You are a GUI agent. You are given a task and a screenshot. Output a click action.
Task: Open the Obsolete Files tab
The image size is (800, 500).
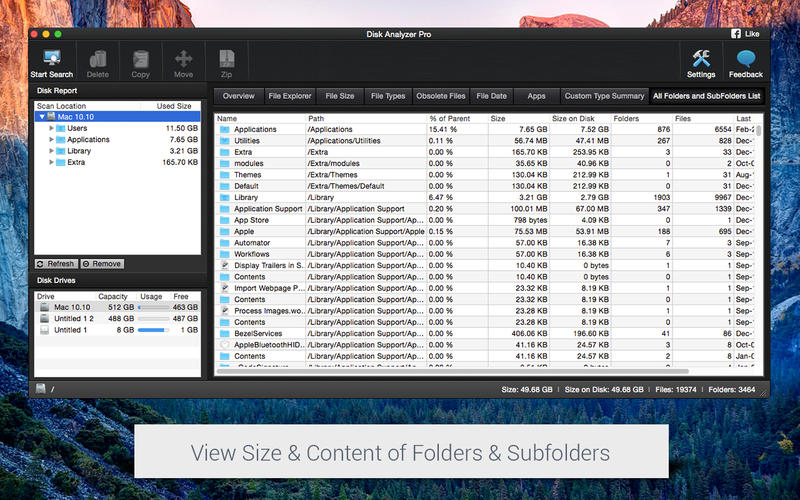pos(440,96)
